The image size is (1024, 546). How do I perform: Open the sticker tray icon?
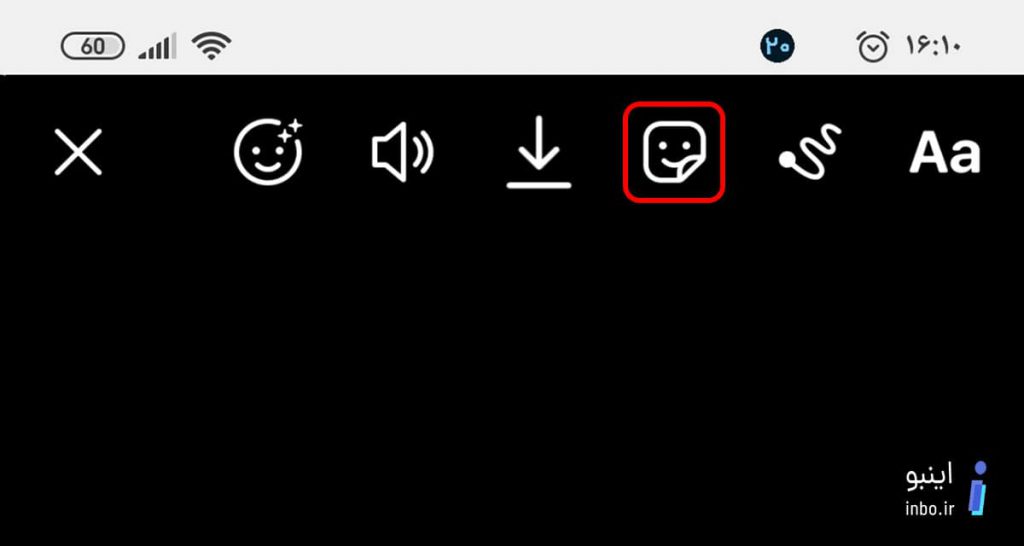[x=674, y=152]
